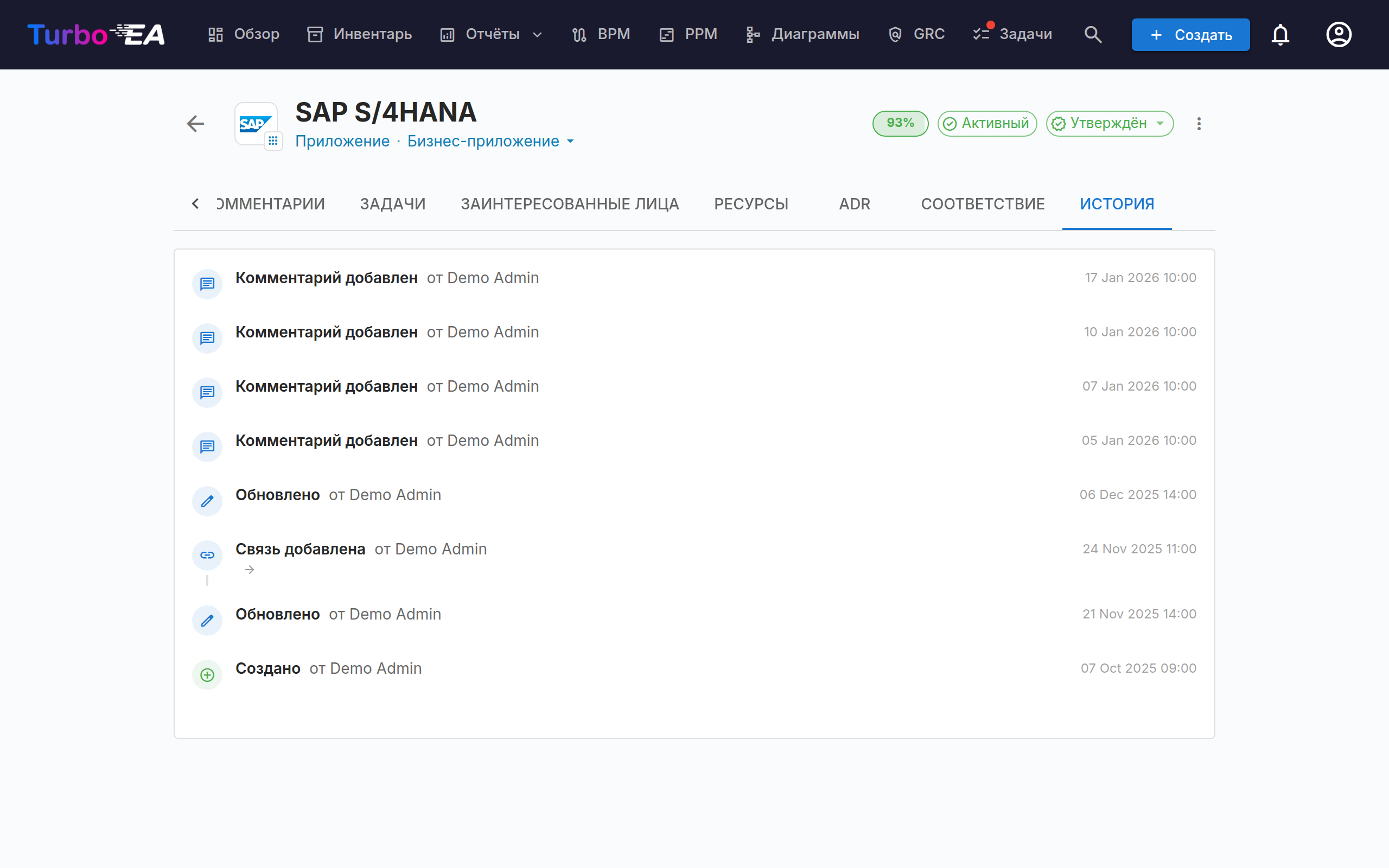Expand the Бизнес-приложение subtype dropdown

[490, 141]
